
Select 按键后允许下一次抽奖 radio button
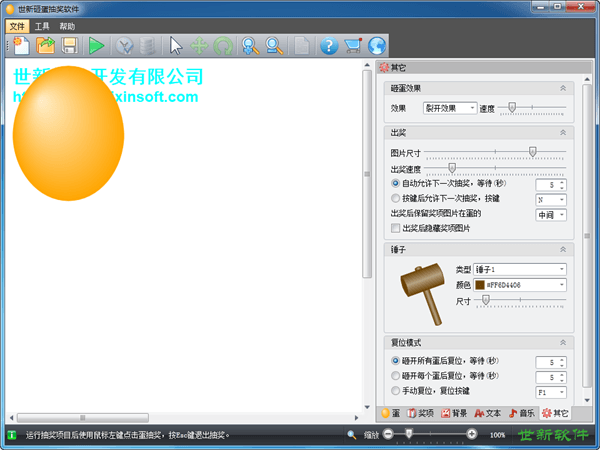pyautogui.click(x=396, y=199)
